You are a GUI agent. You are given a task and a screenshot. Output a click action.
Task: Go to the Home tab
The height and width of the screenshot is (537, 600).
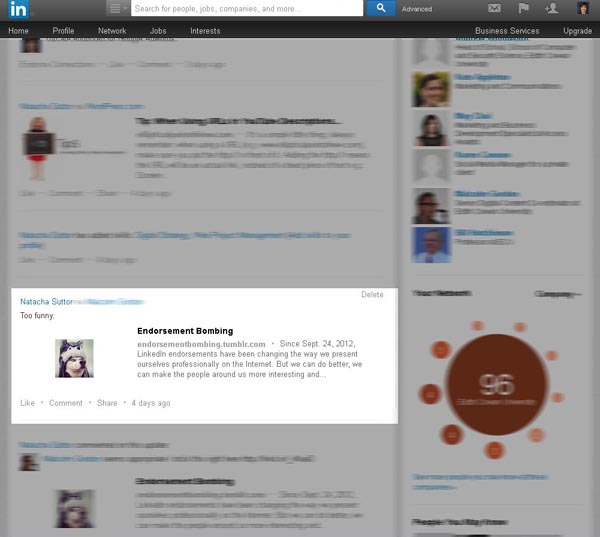tap(18, 31)
